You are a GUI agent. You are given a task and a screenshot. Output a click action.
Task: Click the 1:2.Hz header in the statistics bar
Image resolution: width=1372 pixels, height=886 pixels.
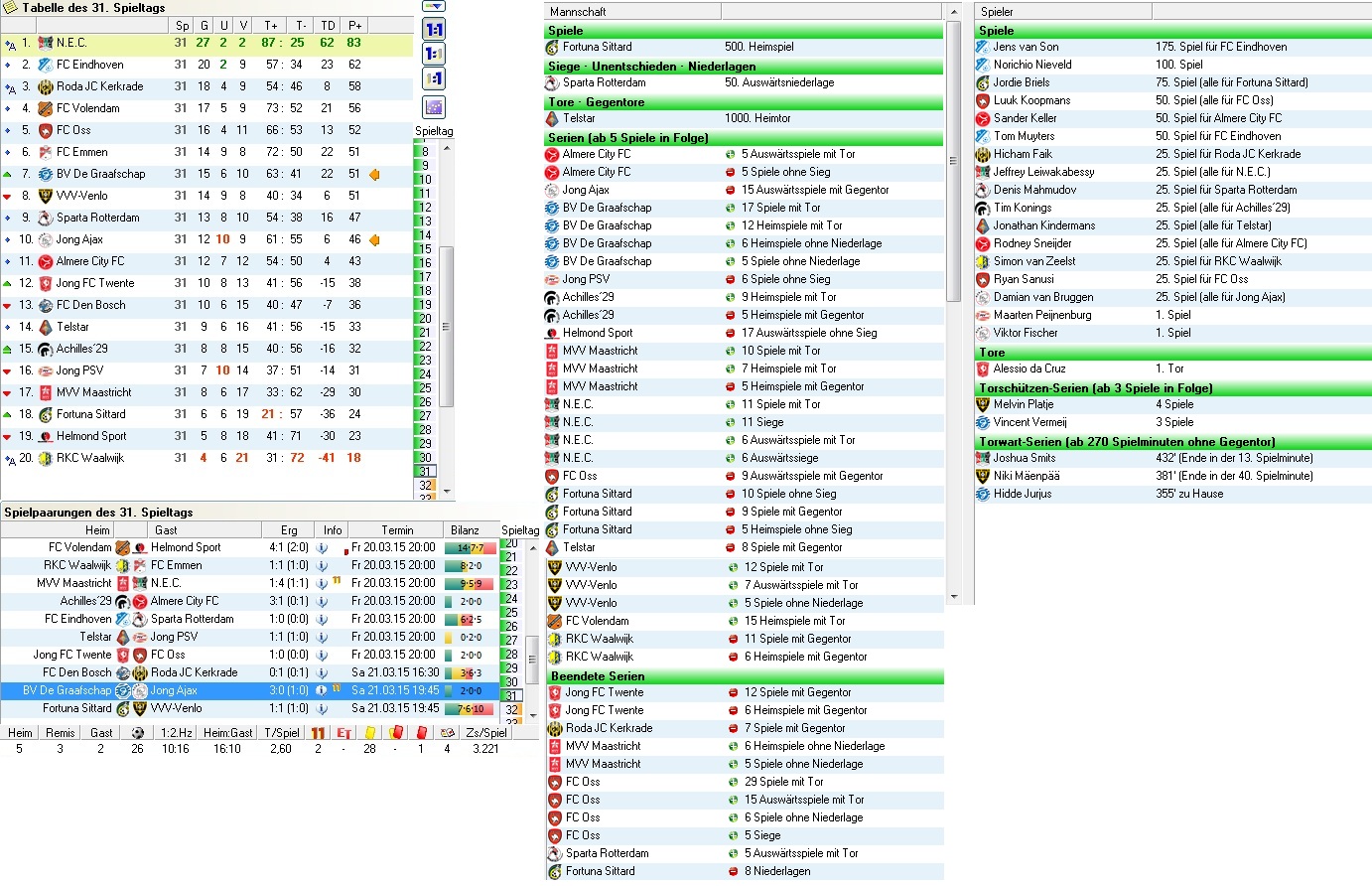click(176, 733)
